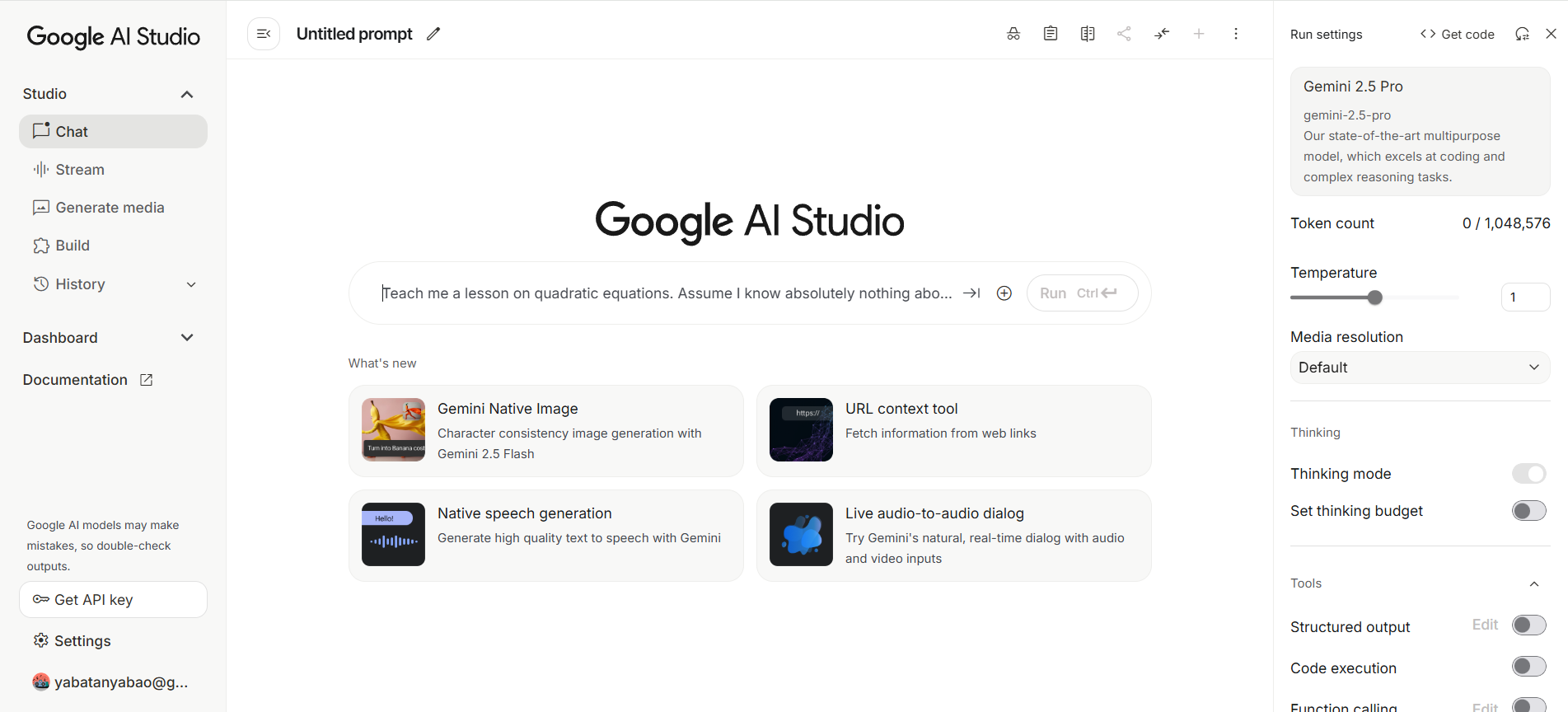Click the 'Thinking' section label

pyautogui.click(x=1315, y=433)
